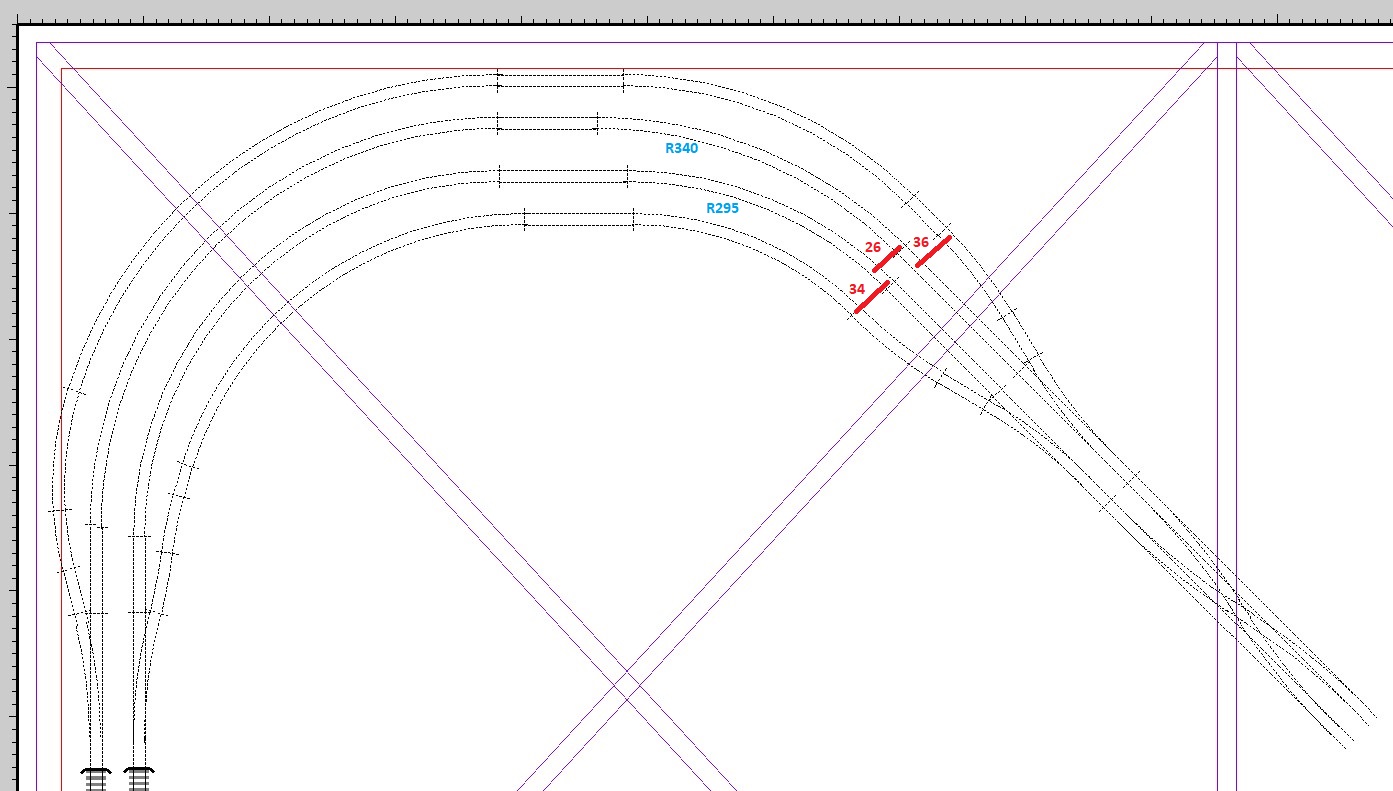The width and height of the screenshot is (1393, 791).
Task: Select the red marker line beside 26
Action: point(887,258)
